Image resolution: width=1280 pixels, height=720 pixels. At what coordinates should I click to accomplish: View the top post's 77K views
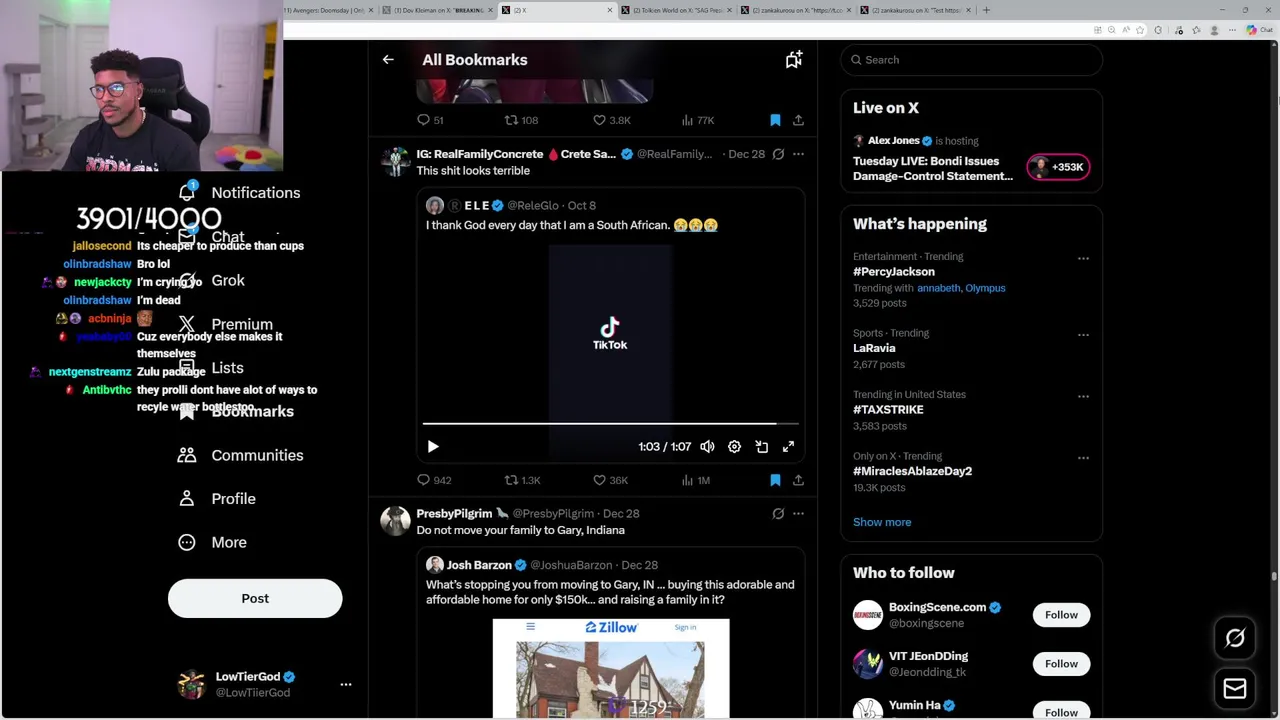(x=697, y=120)
